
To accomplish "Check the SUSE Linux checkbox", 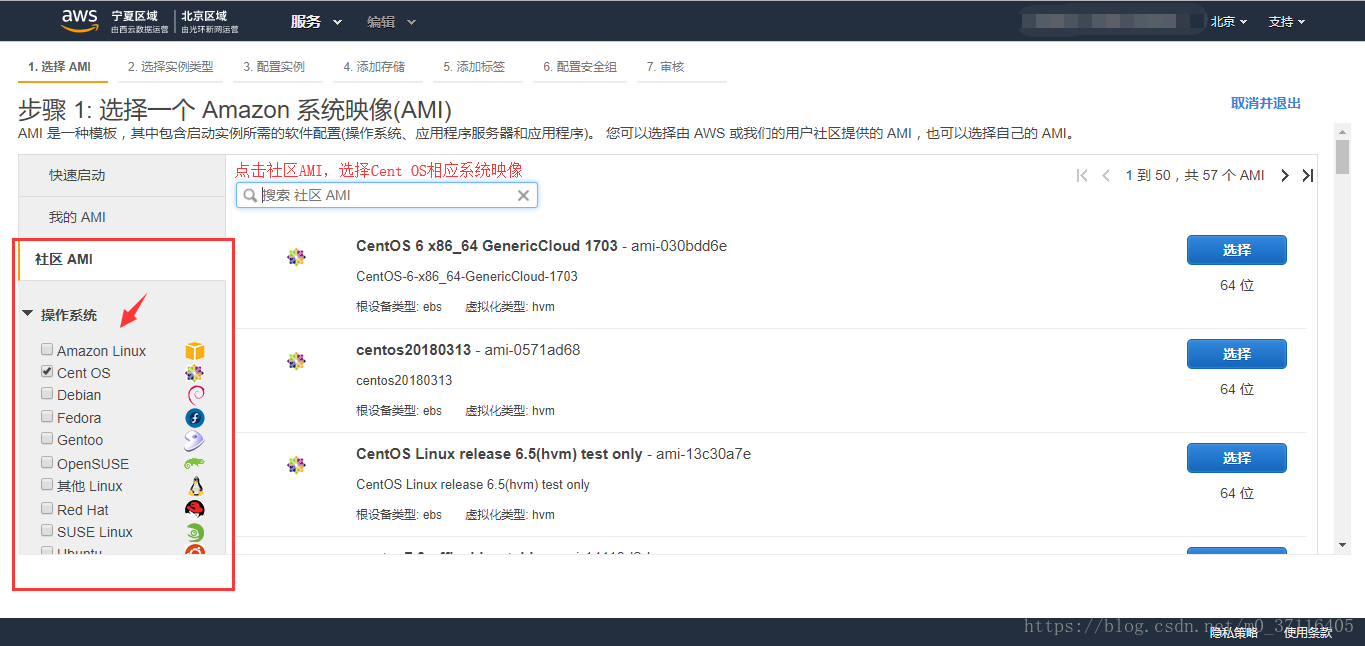I will coord(47,530).
